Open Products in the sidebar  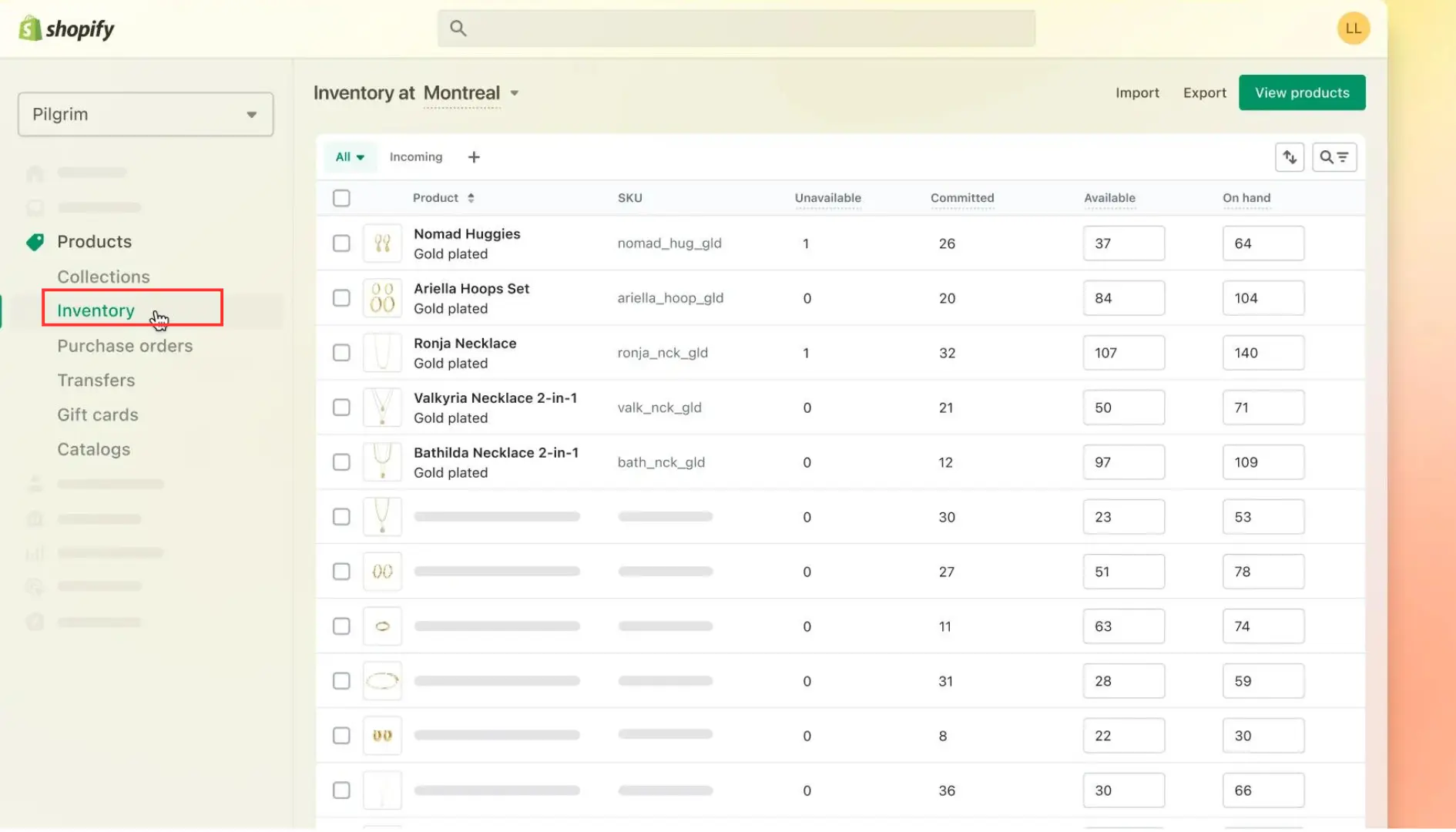[94, 242]
